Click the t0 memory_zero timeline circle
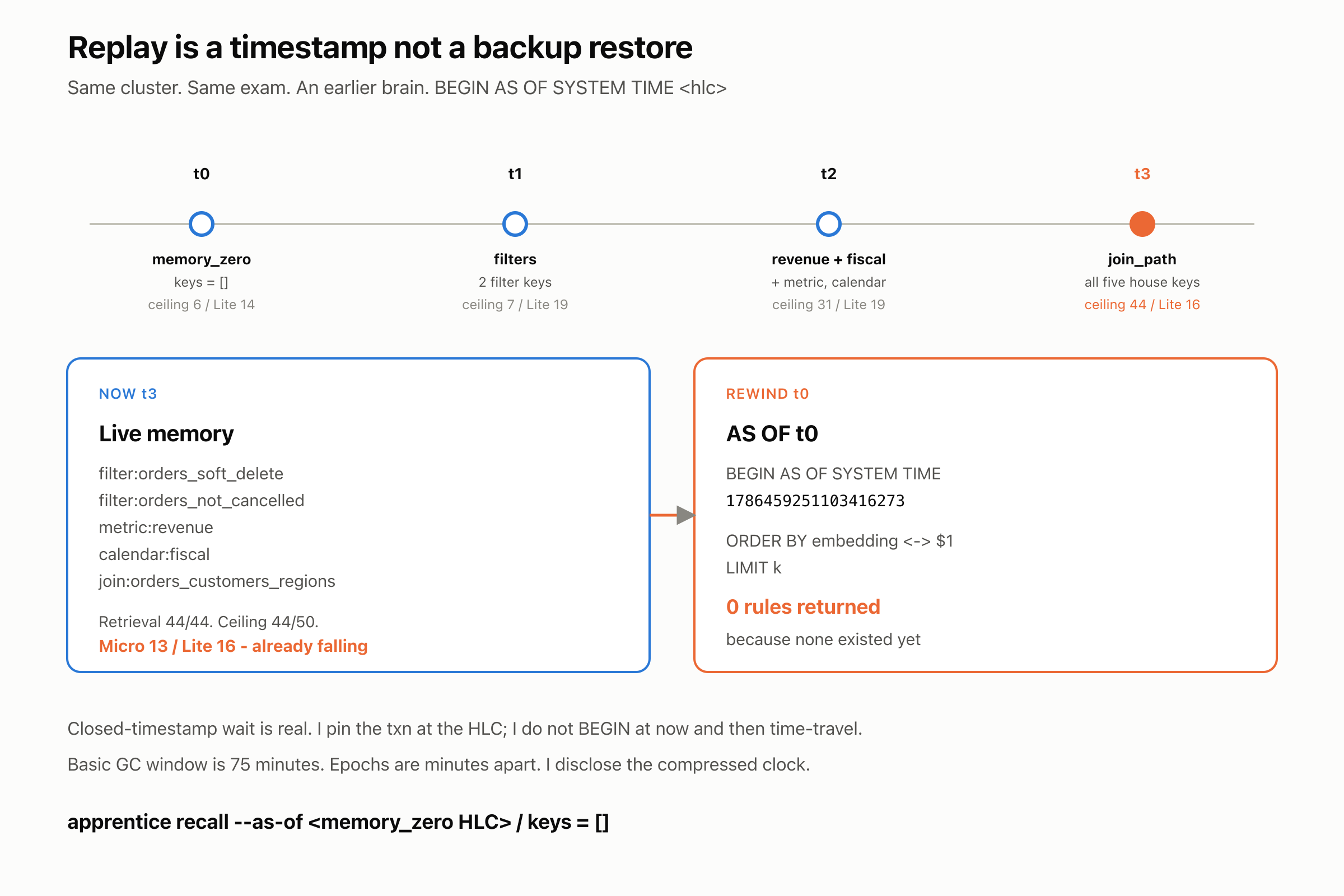This screenshot has width=1344, height=896. pyautogui.click(x=201, y=224)
